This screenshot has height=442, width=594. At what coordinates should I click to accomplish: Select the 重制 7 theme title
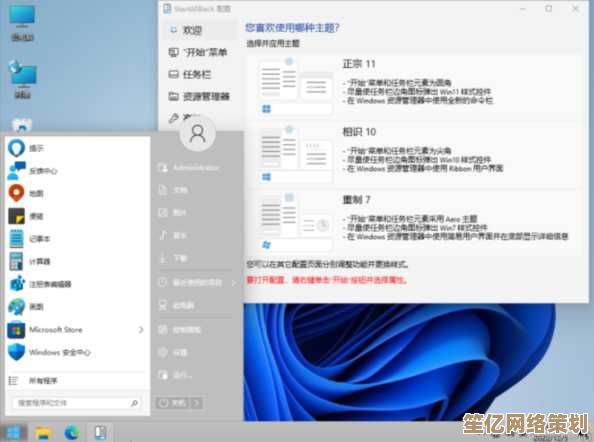click(356, 200)
